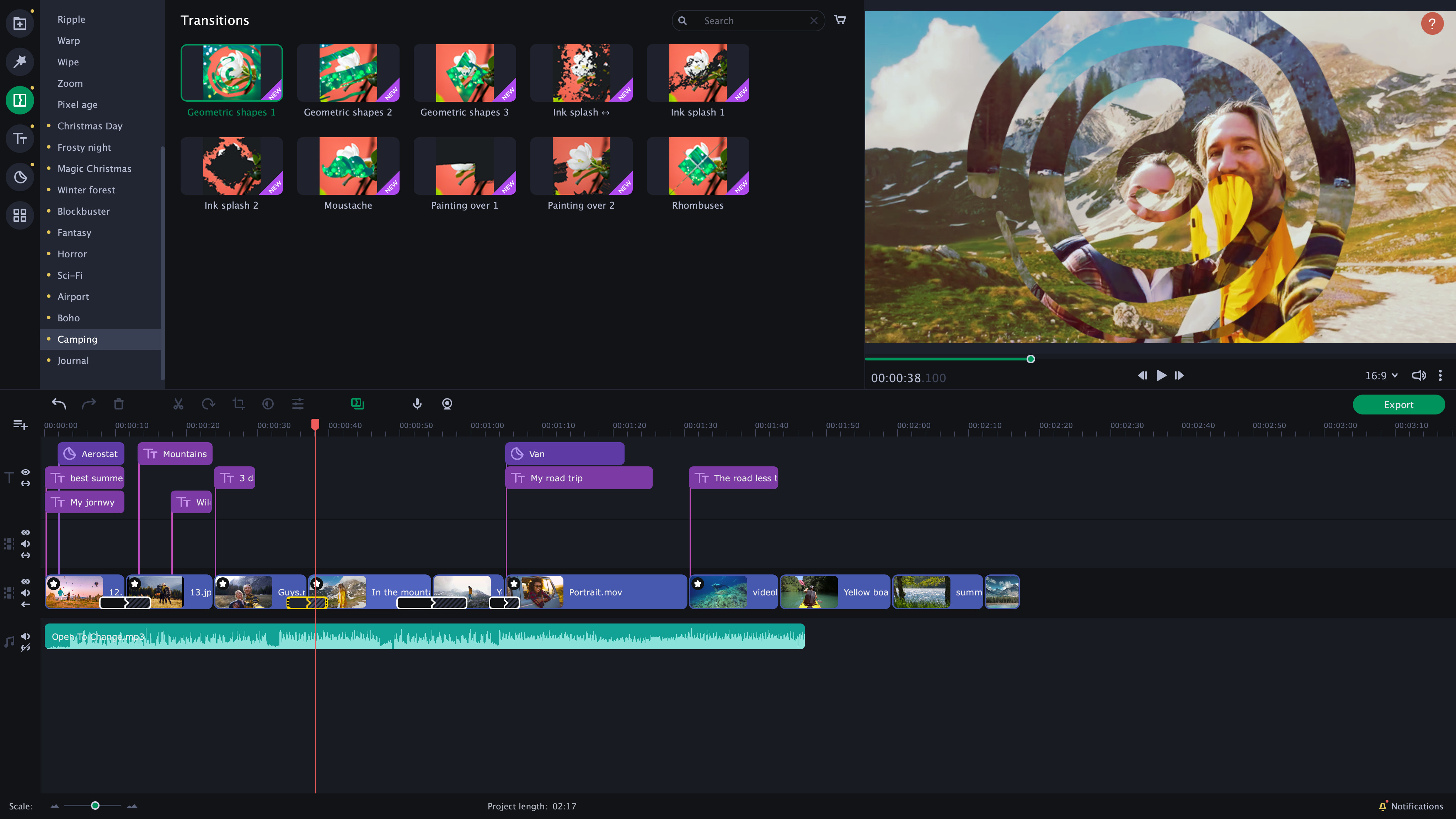Switch to the Horror transitions category
Screen dimensions: 1456x819
72,254
